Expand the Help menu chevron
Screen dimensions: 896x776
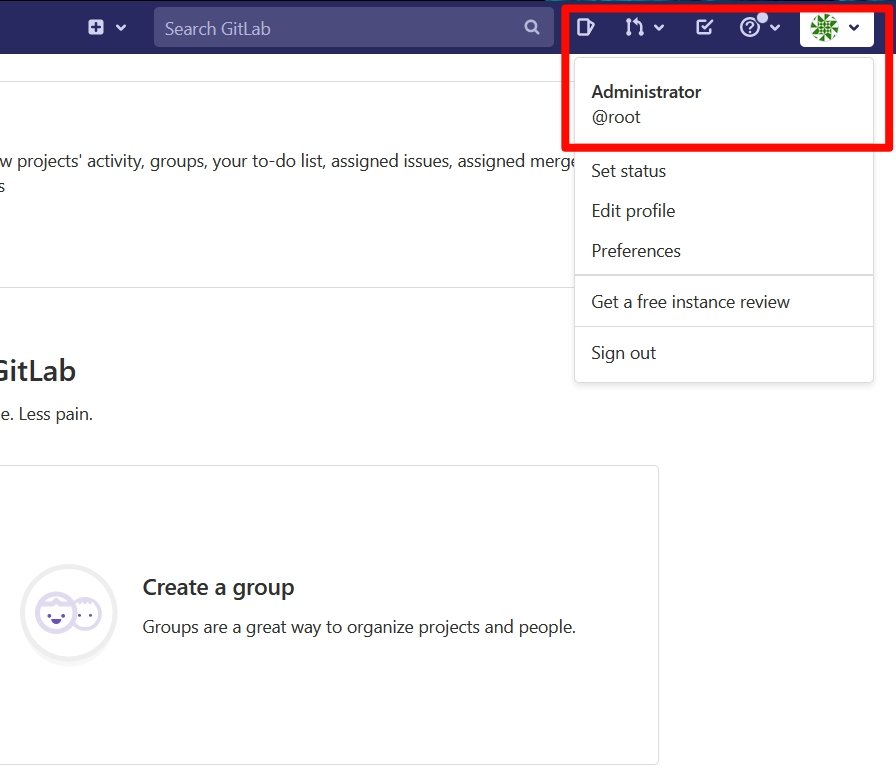(x=775, y=27)
